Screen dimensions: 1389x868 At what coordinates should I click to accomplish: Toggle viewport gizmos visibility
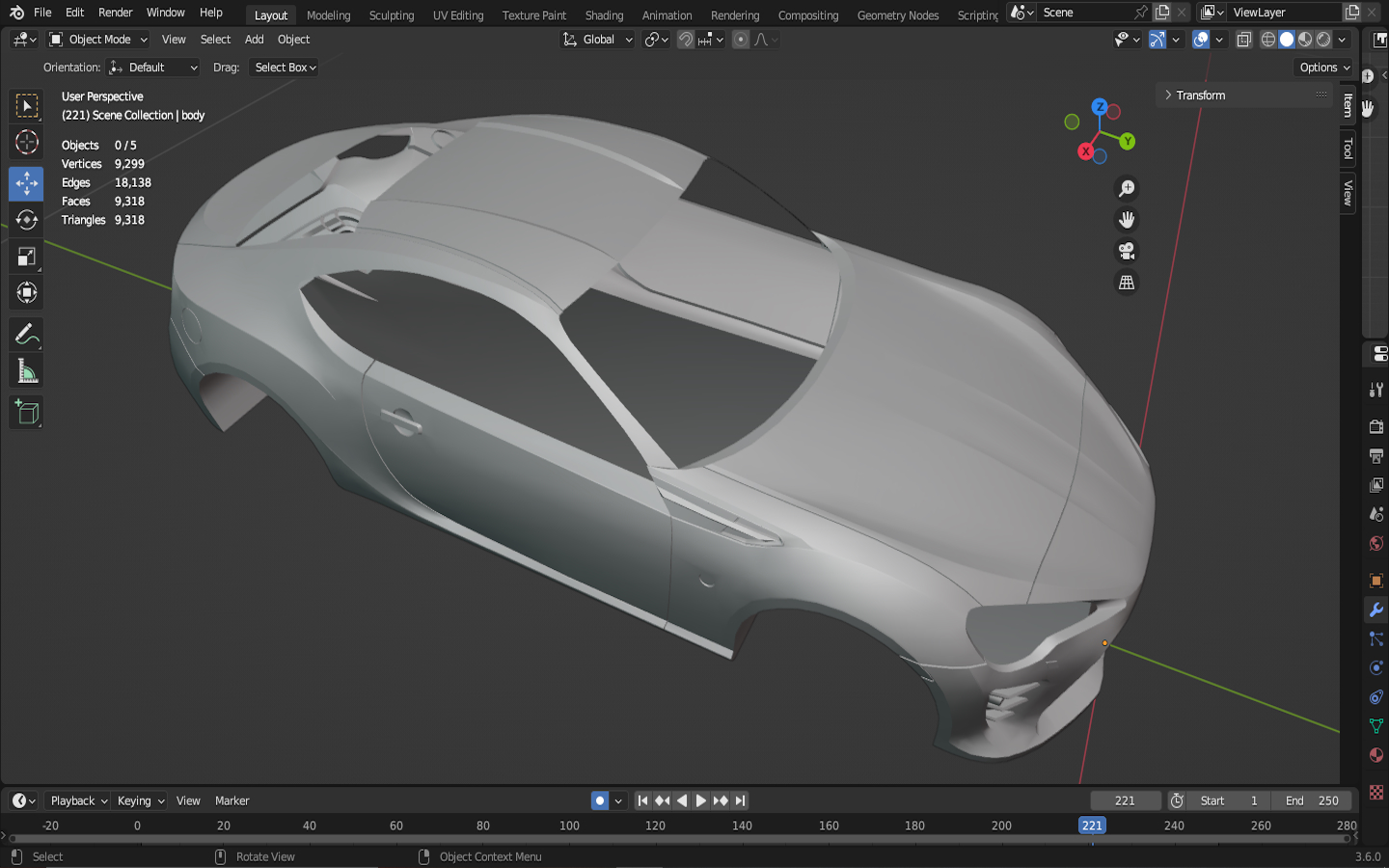pos(1157,40)
